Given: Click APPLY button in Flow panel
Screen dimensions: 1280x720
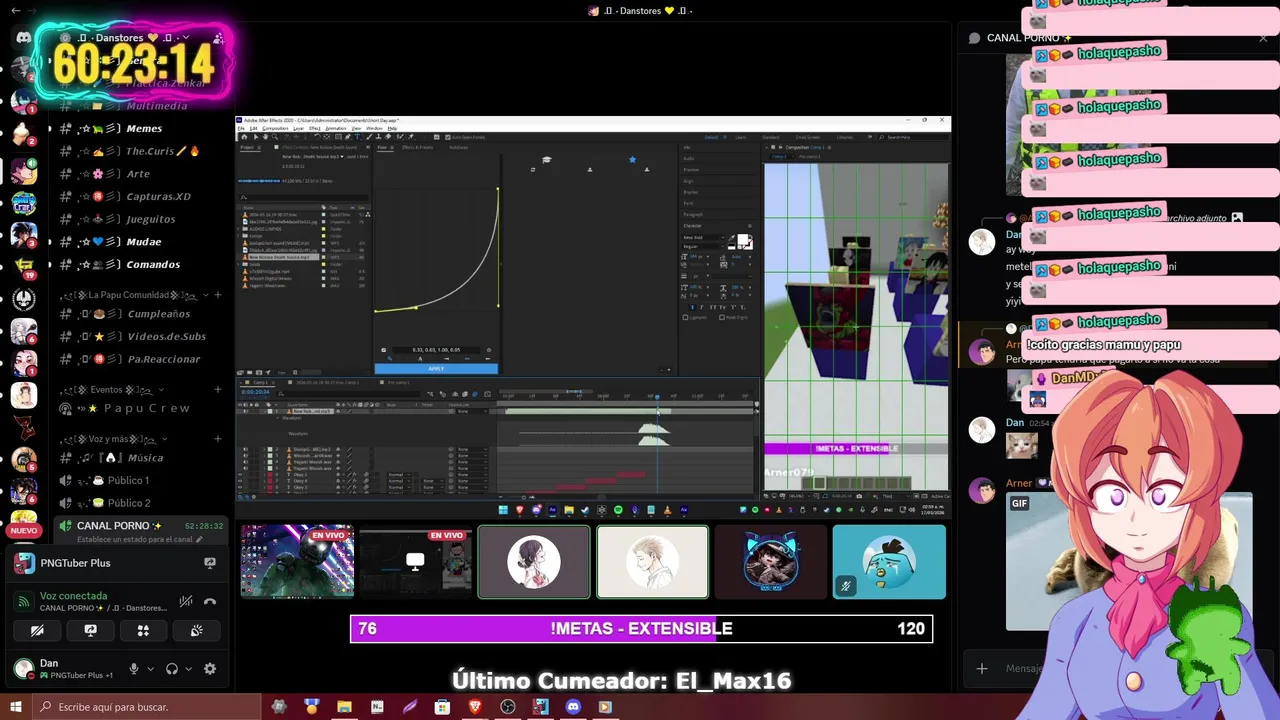Looking at the screenshot, I should 436,368.
